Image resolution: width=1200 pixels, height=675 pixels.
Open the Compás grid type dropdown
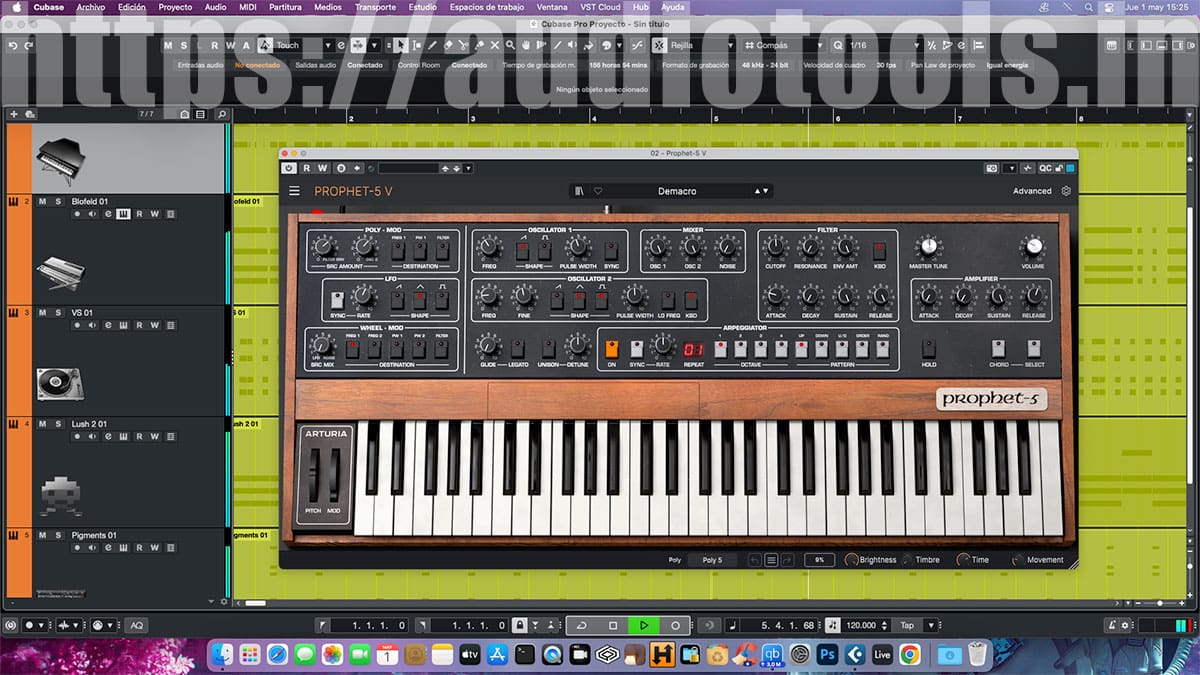pos(783,45)
